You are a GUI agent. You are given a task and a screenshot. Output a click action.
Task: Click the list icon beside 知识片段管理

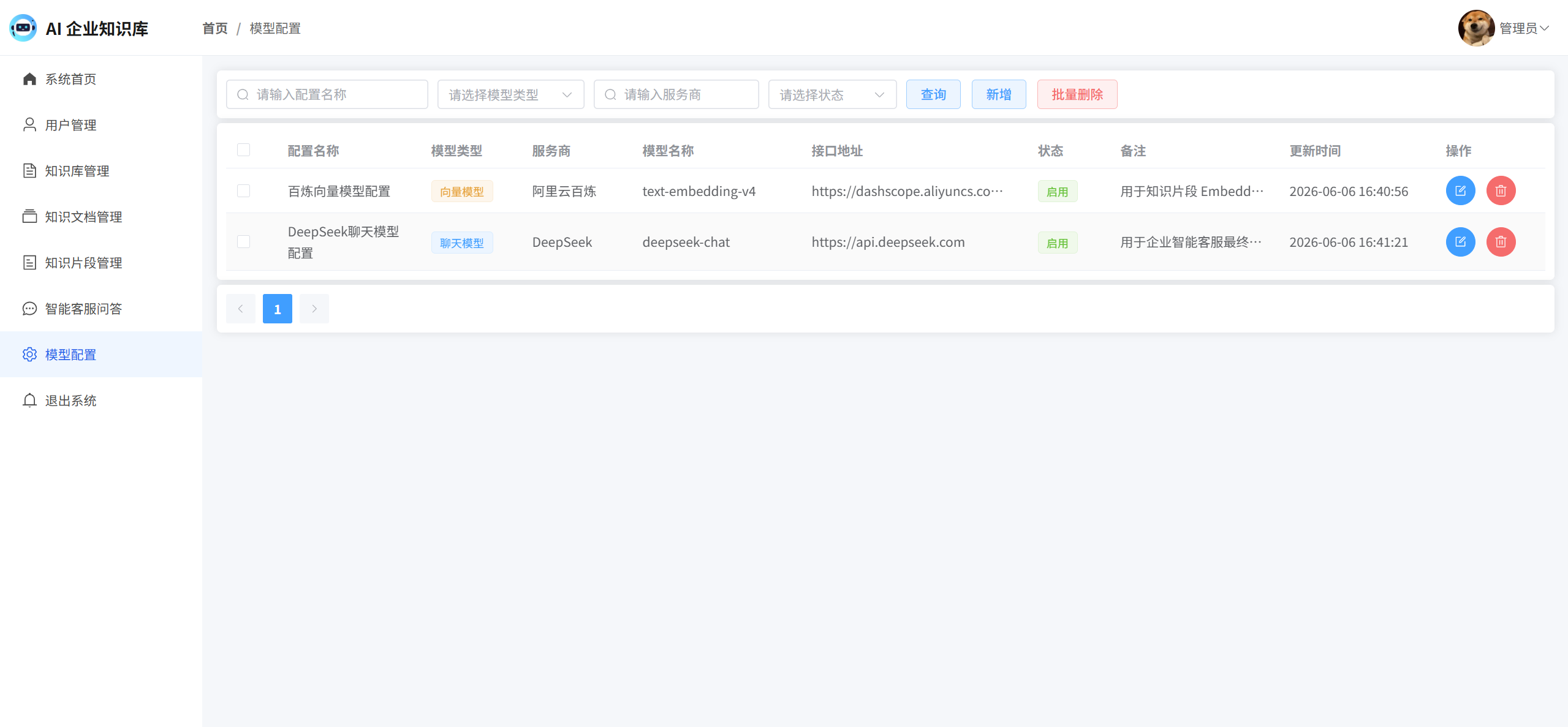coord(29,263)
